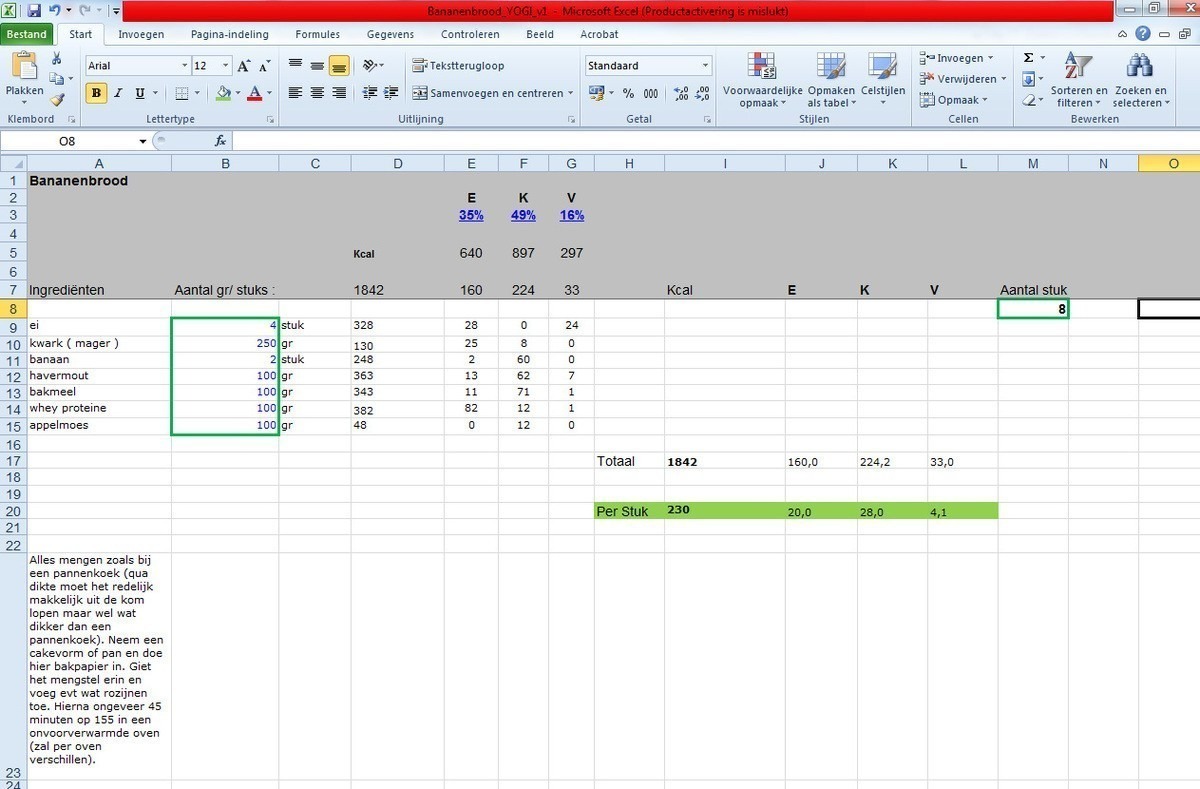Open the Bestand menu
1200x789 pixels.
(x=27, y=34)
